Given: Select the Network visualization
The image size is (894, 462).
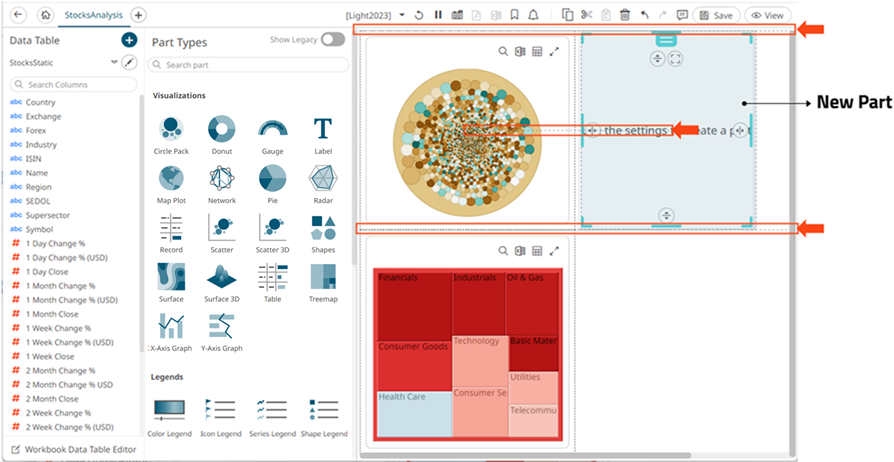Looking at the screenshot, I should point(222,184).
